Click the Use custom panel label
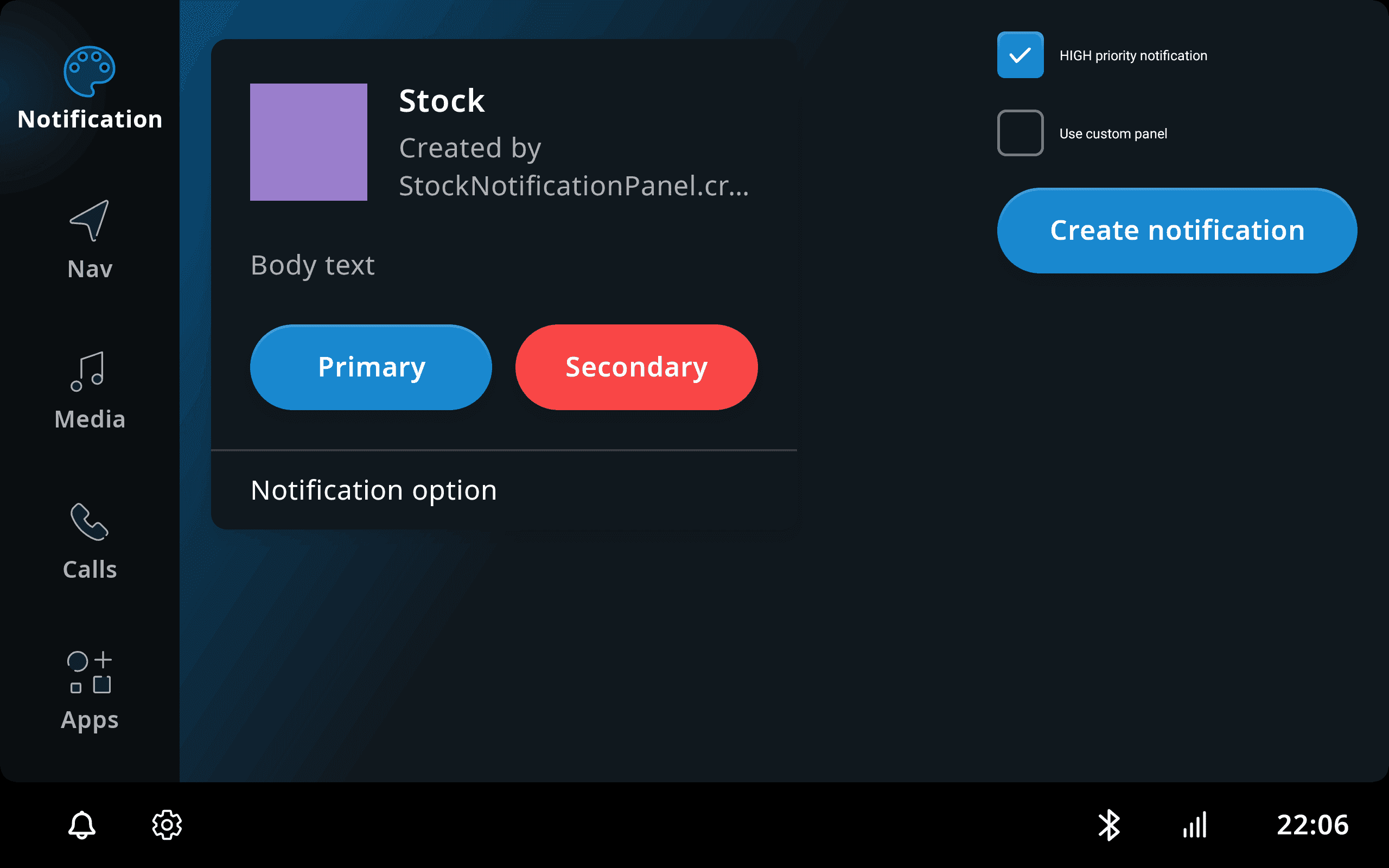The width and height of the screenshot is (1389, 868). click(1113, 134)
